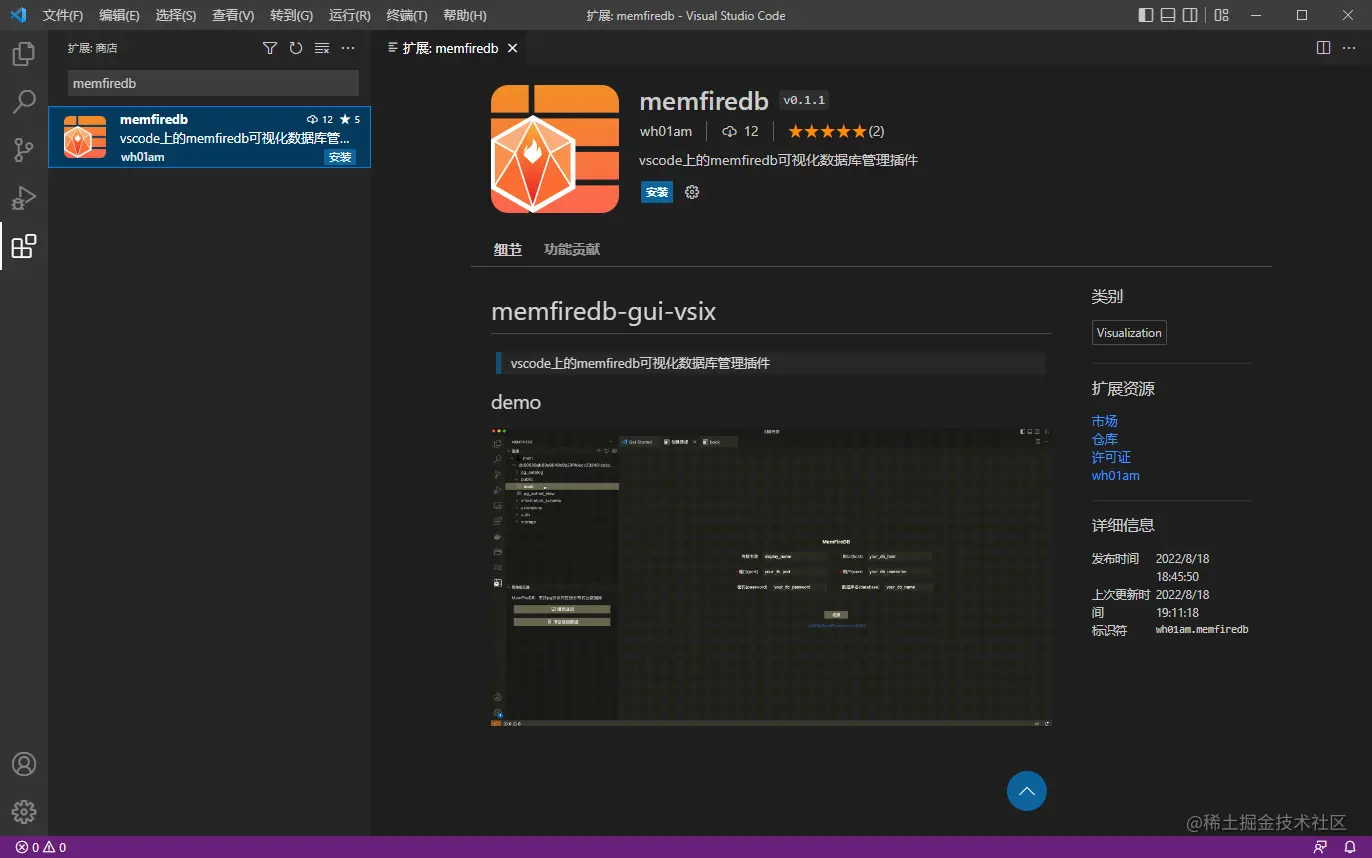Open the demo screenshot image
The image size is (1372, 858).
(771, 577)
